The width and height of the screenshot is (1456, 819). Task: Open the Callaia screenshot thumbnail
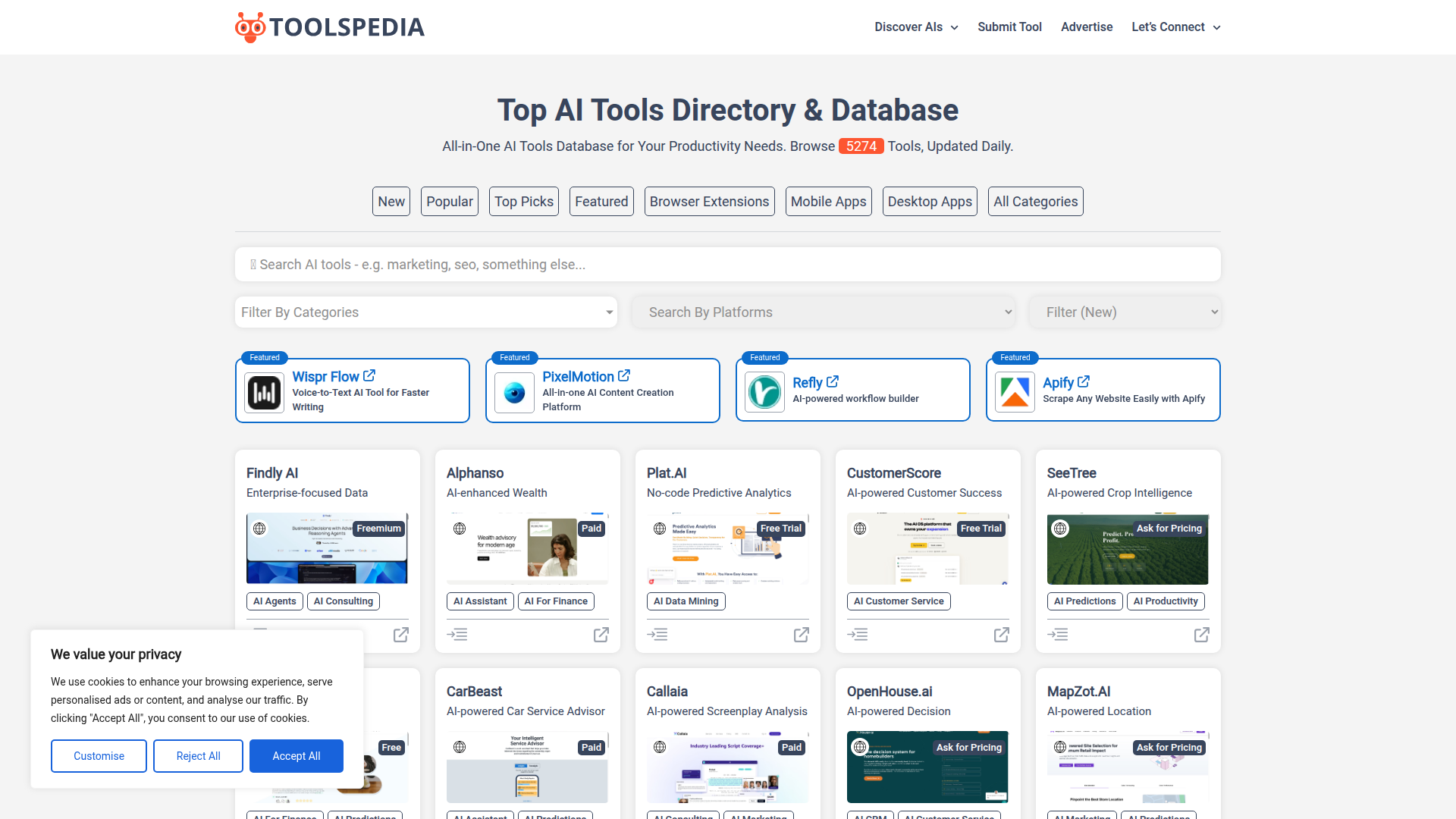[x=727, y=767]
